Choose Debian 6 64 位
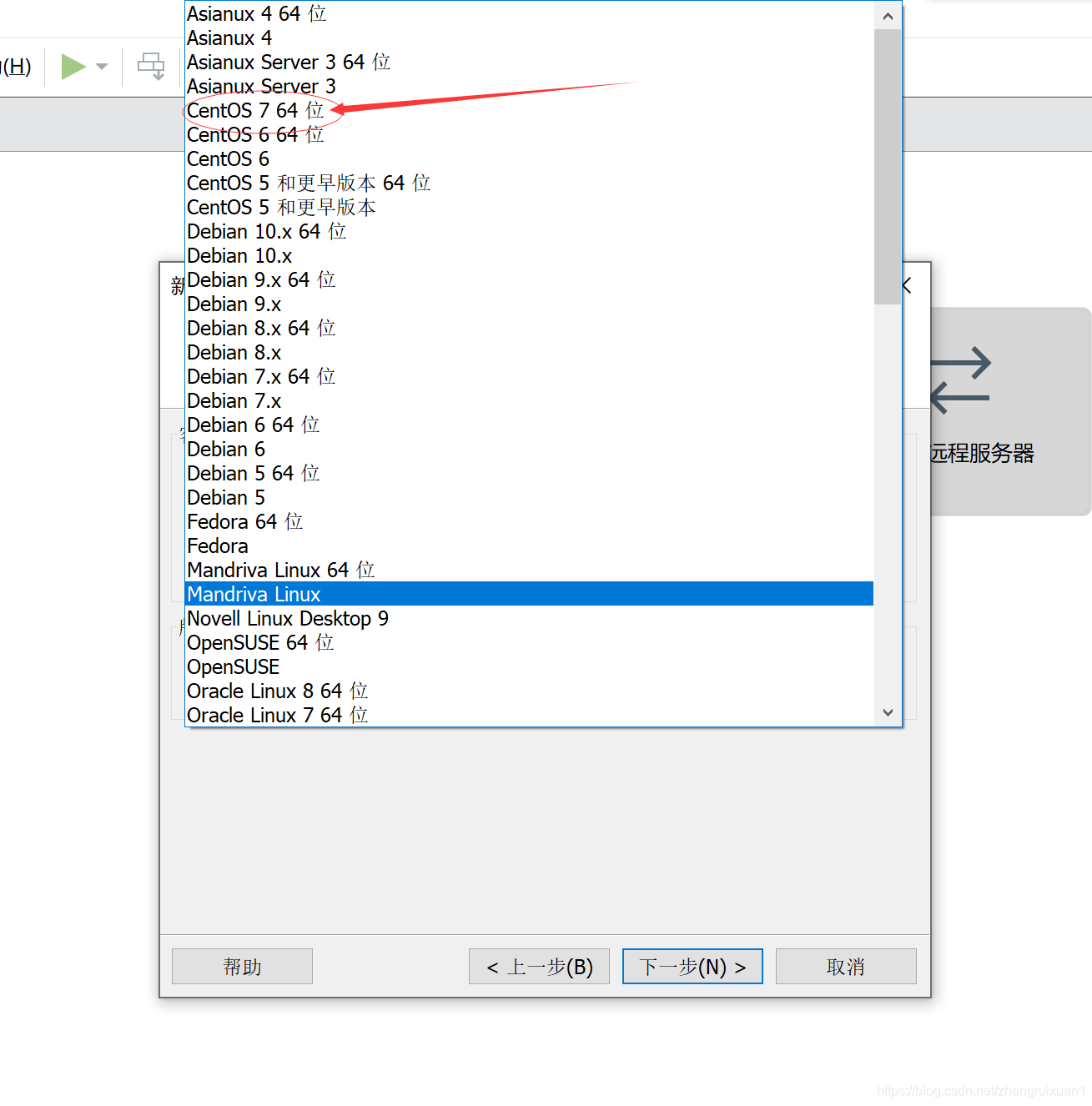Screen dimensions: 1092x1106 coord(529,425)
